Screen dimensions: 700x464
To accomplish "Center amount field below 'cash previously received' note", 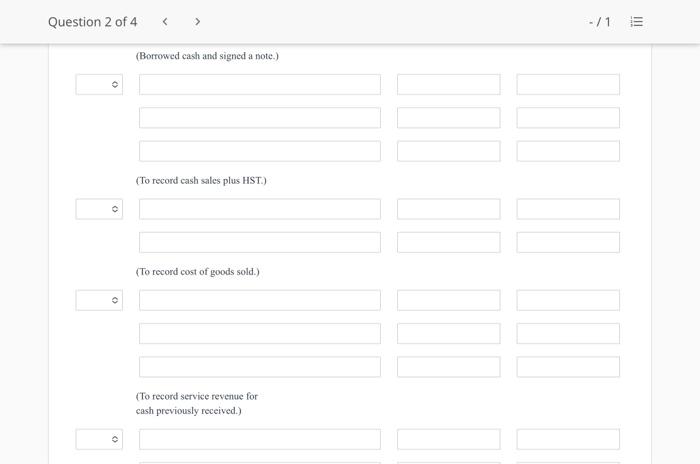I will point(449,439).
